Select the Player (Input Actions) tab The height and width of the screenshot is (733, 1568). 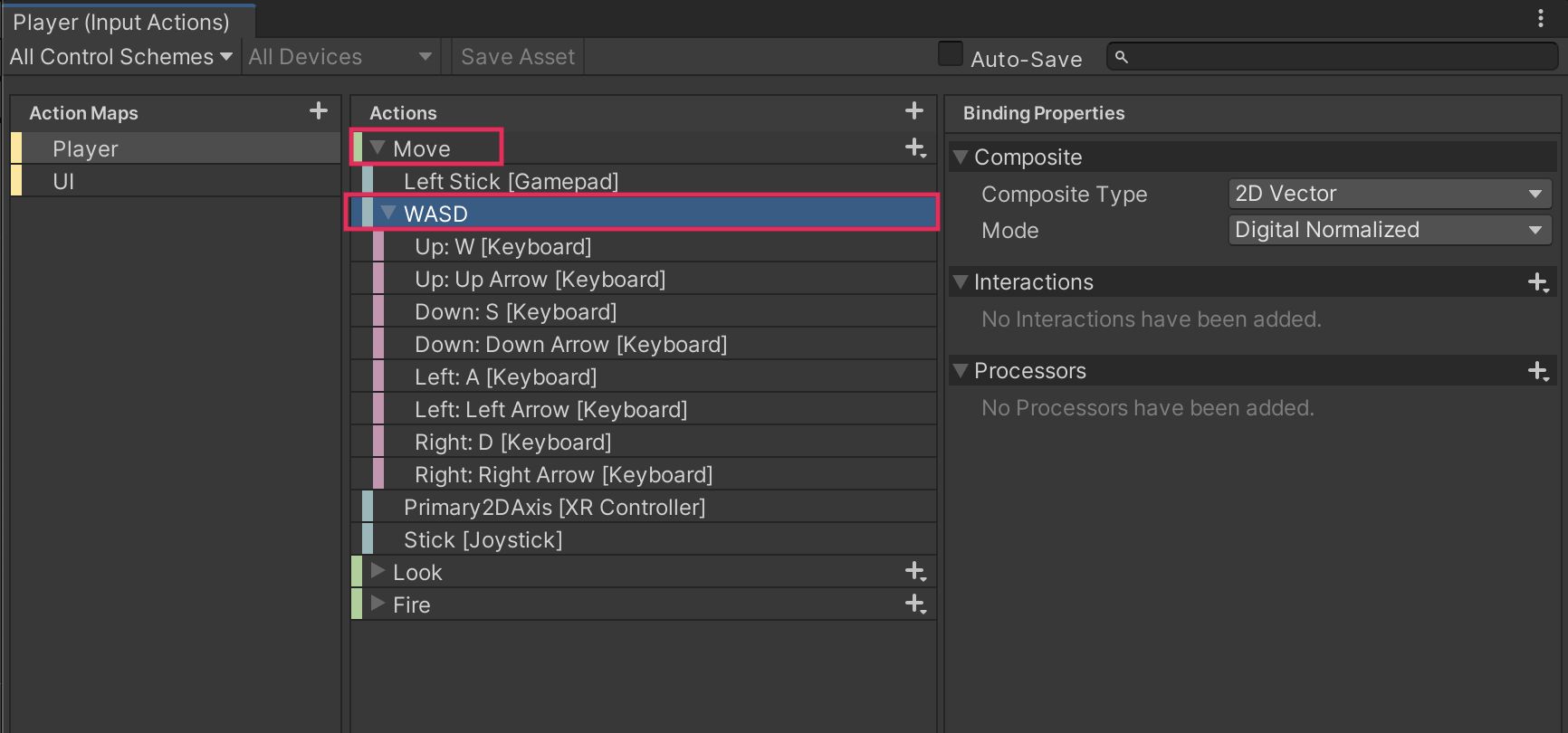121,22
